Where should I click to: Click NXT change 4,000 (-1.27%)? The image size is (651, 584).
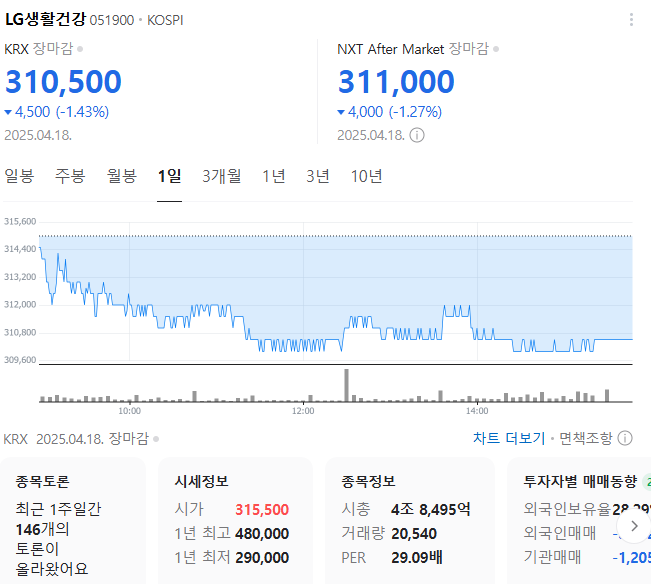click(390, 112)
